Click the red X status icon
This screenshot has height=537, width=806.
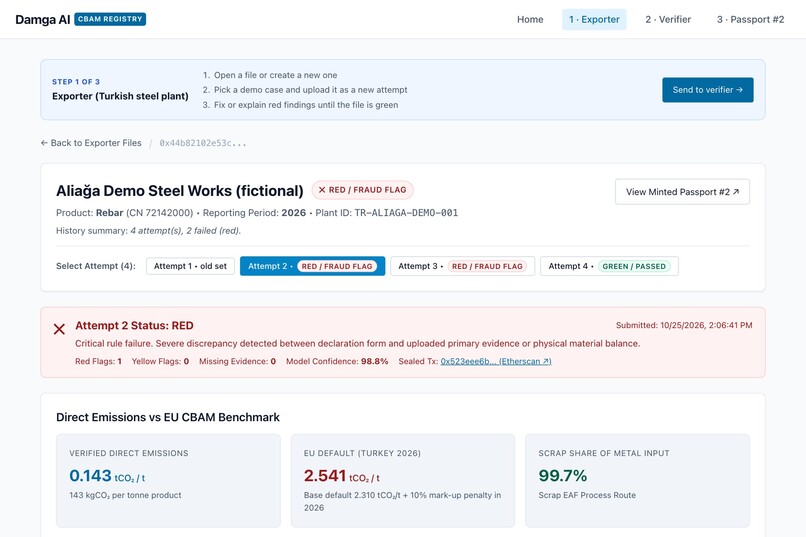59,329
